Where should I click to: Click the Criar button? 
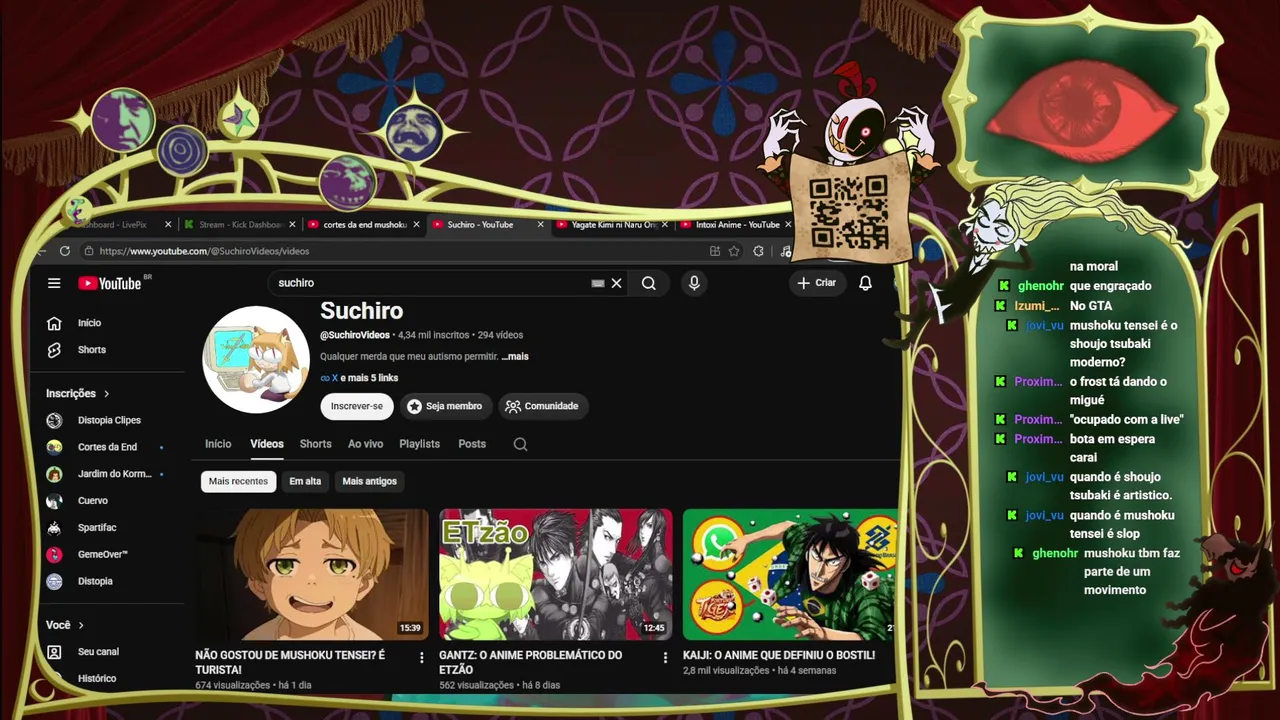click(816, 283)
